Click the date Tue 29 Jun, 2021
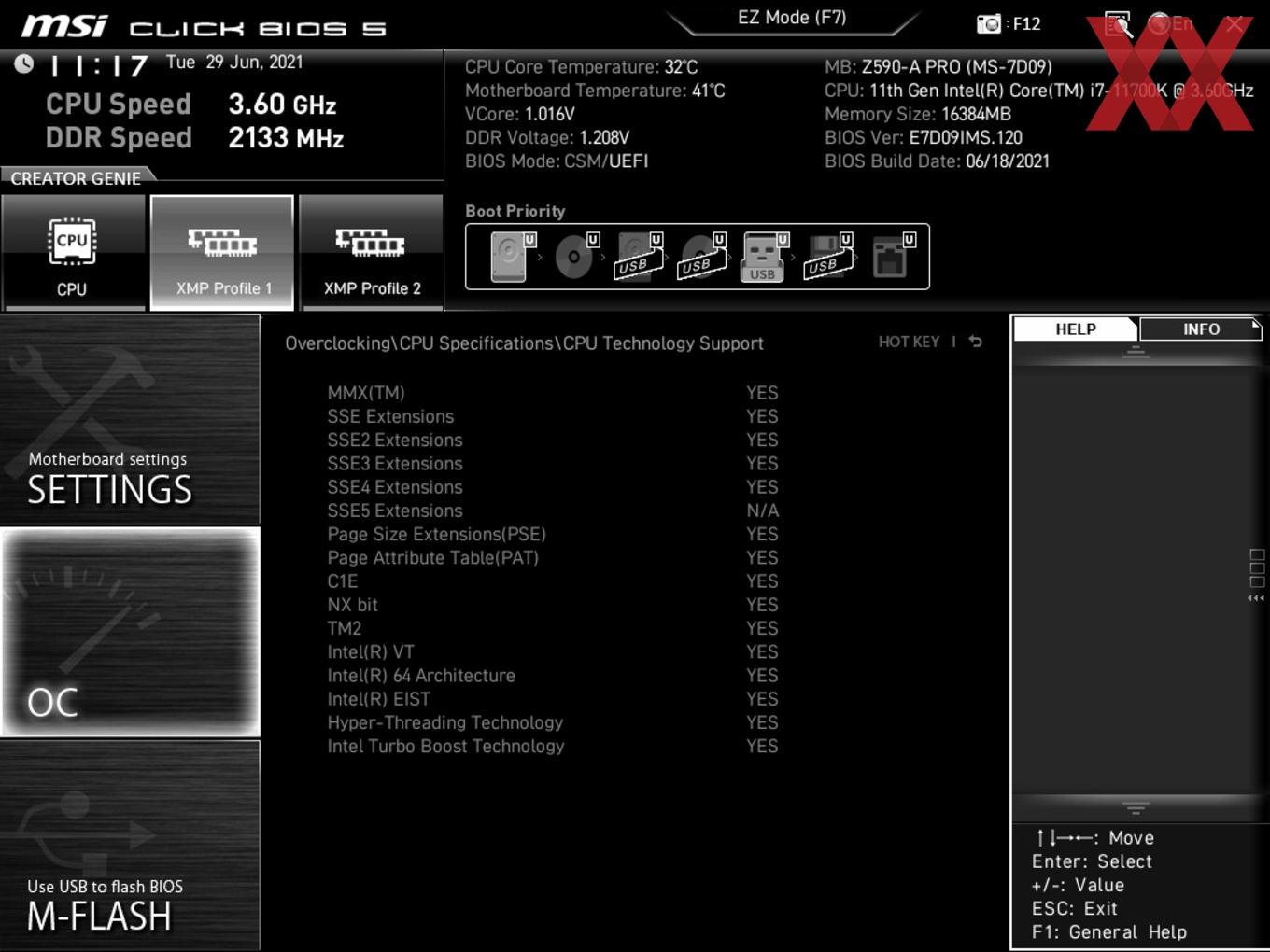 (234, 63)
